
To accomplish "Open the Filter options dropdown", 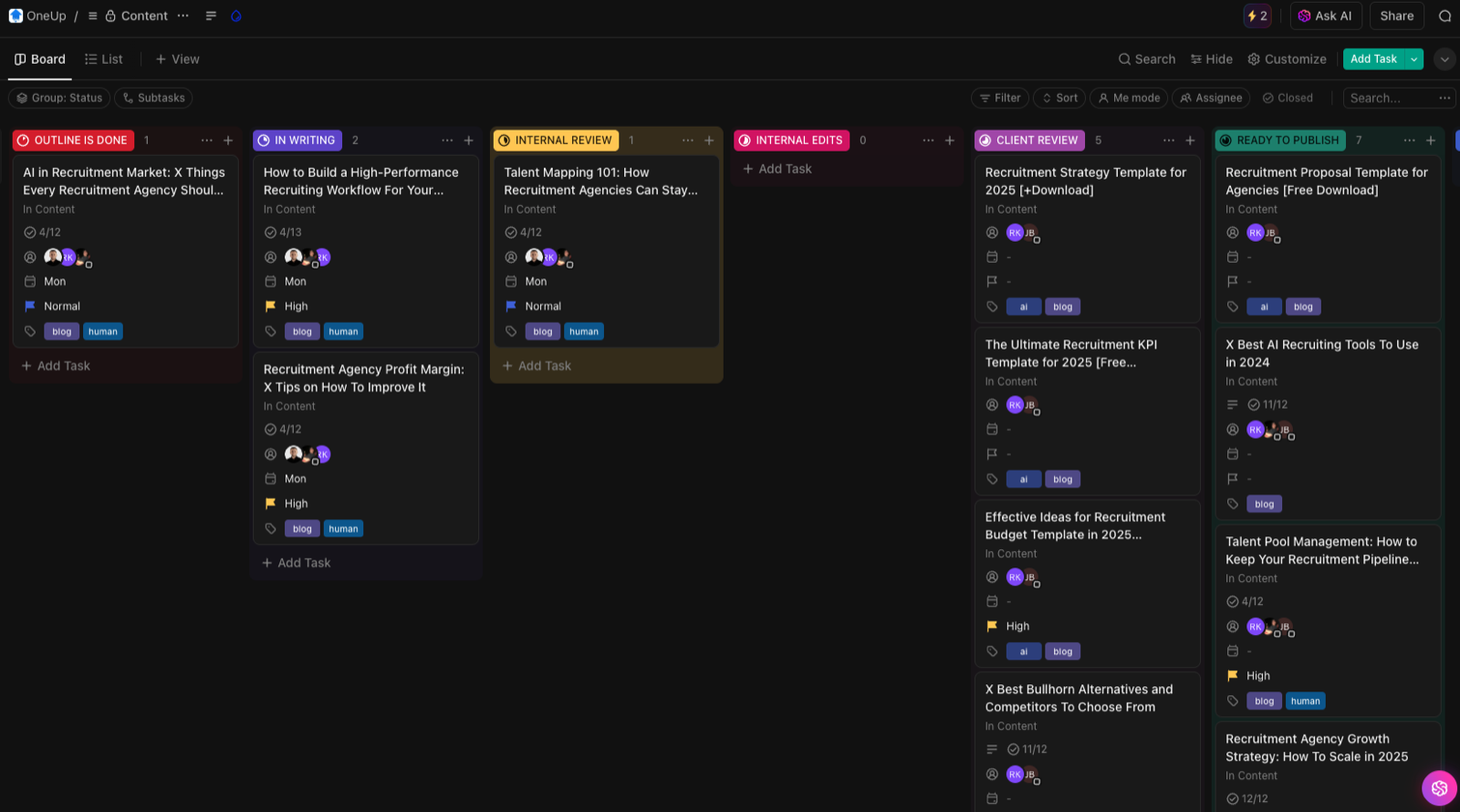I will 1000,98.
